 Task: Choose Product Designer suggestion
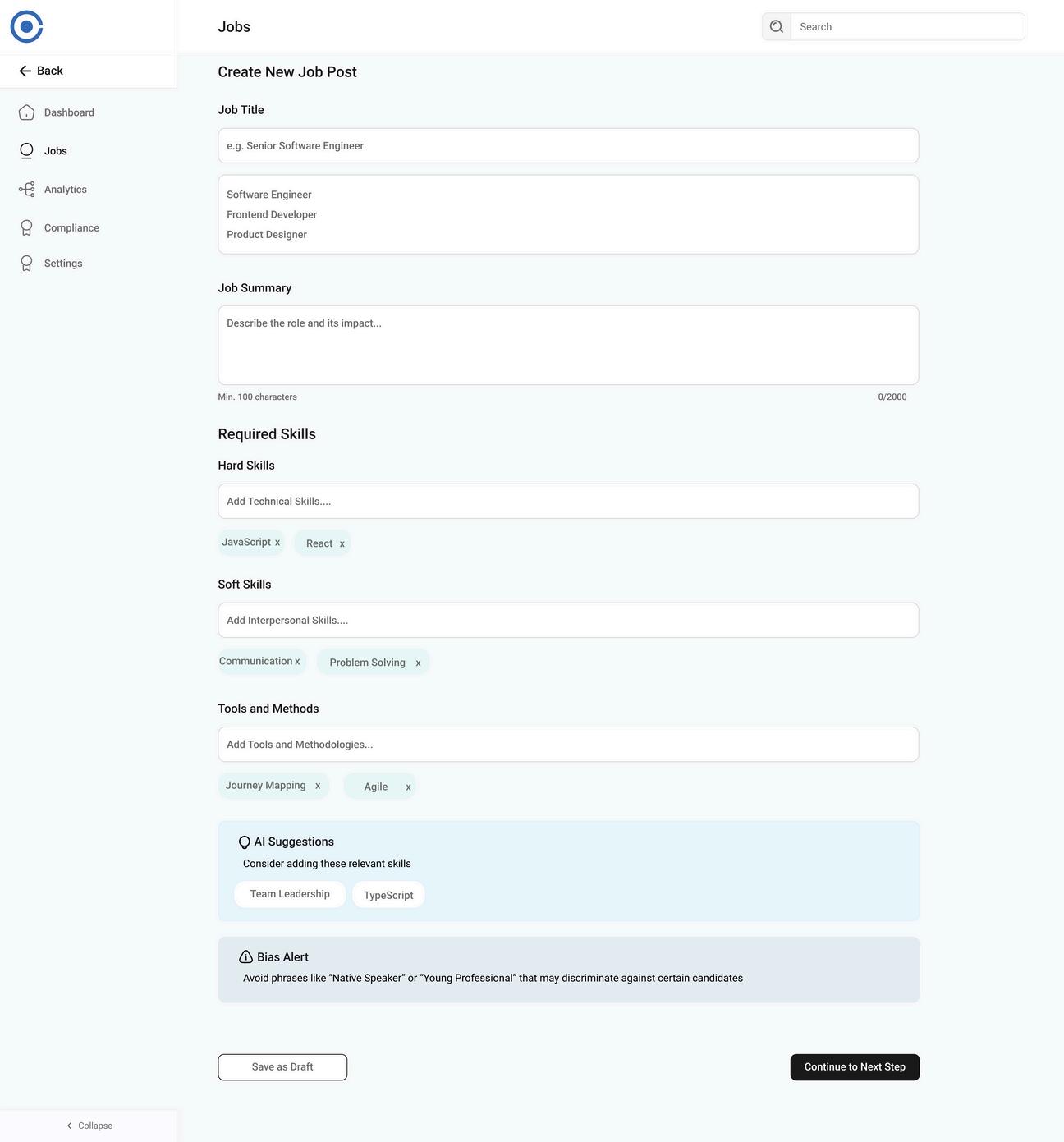click(x=267, y=235)
